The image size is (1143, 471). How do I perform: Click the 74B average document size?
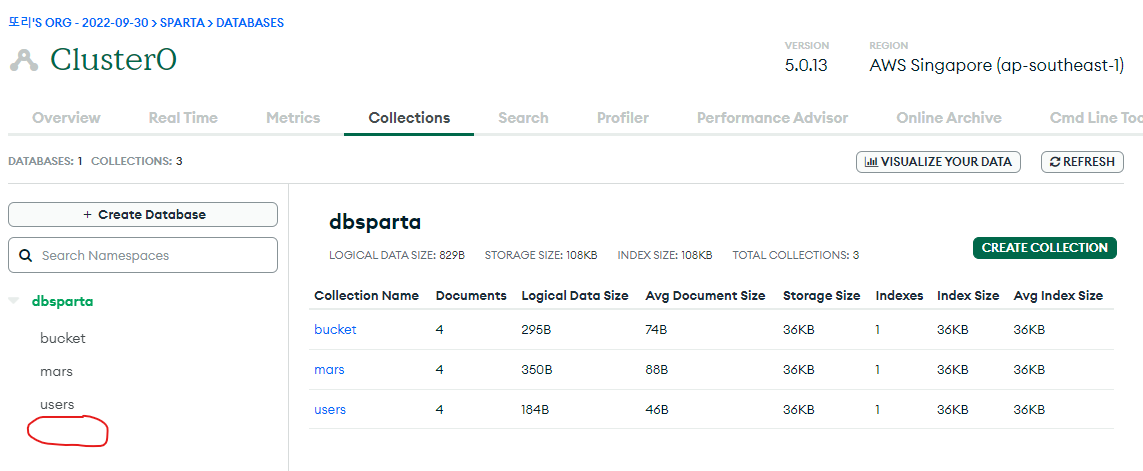click(657, 330)
